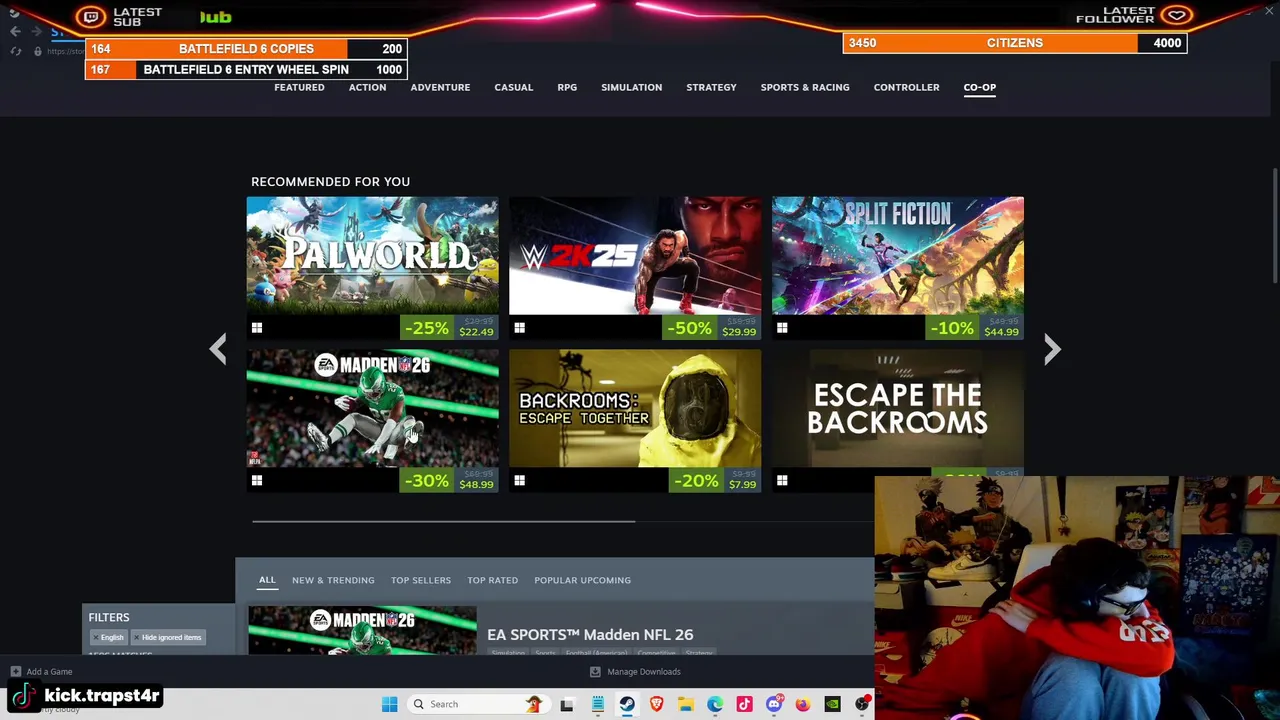Open Microsoft Edge from the taskbar
1280x720 pixels.
pyautogui.click(x=715, y=704)
